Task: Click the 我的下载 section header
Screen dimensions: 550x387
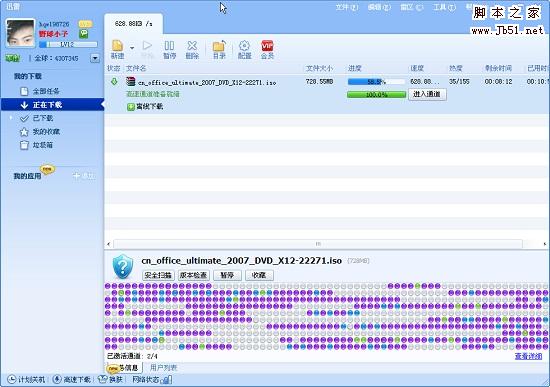Action: coord(28,76)
